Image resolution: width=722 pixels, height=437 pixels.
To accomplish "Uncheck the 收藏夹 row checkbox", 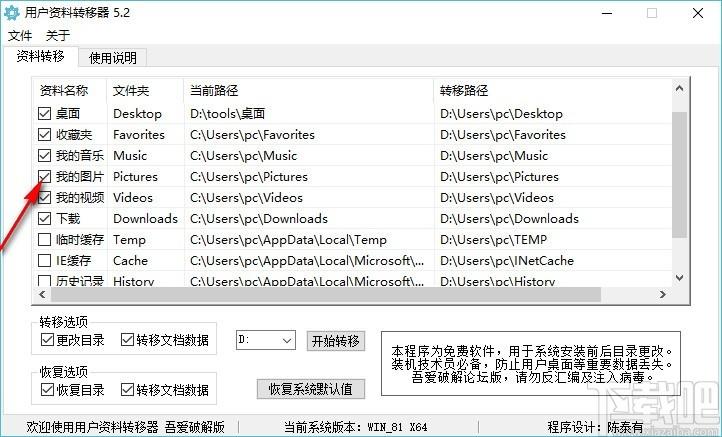I will [44, 134].
